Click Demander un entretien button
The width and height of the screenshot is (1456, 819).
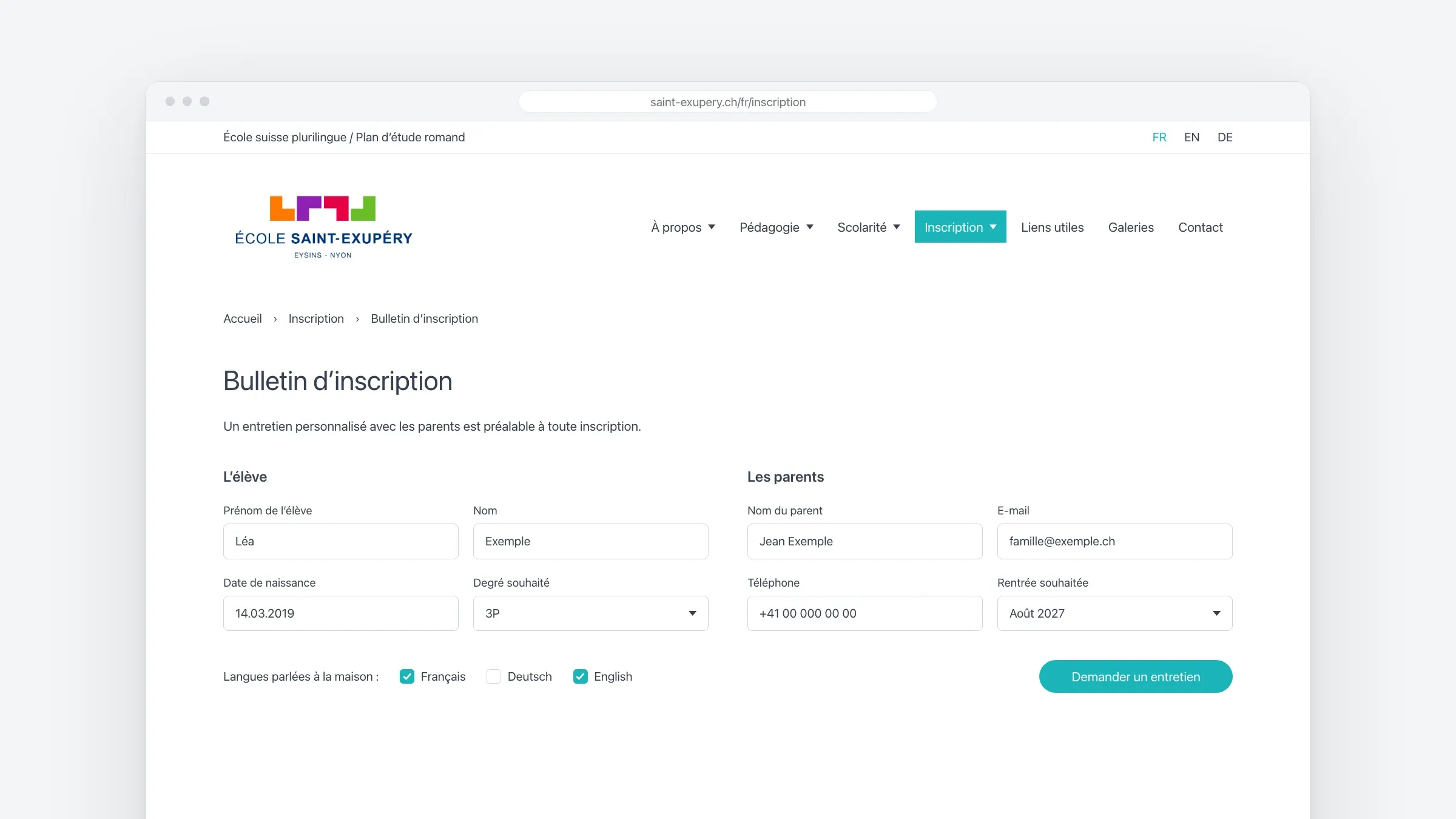pyautogui.click(x=1136, y=676)
